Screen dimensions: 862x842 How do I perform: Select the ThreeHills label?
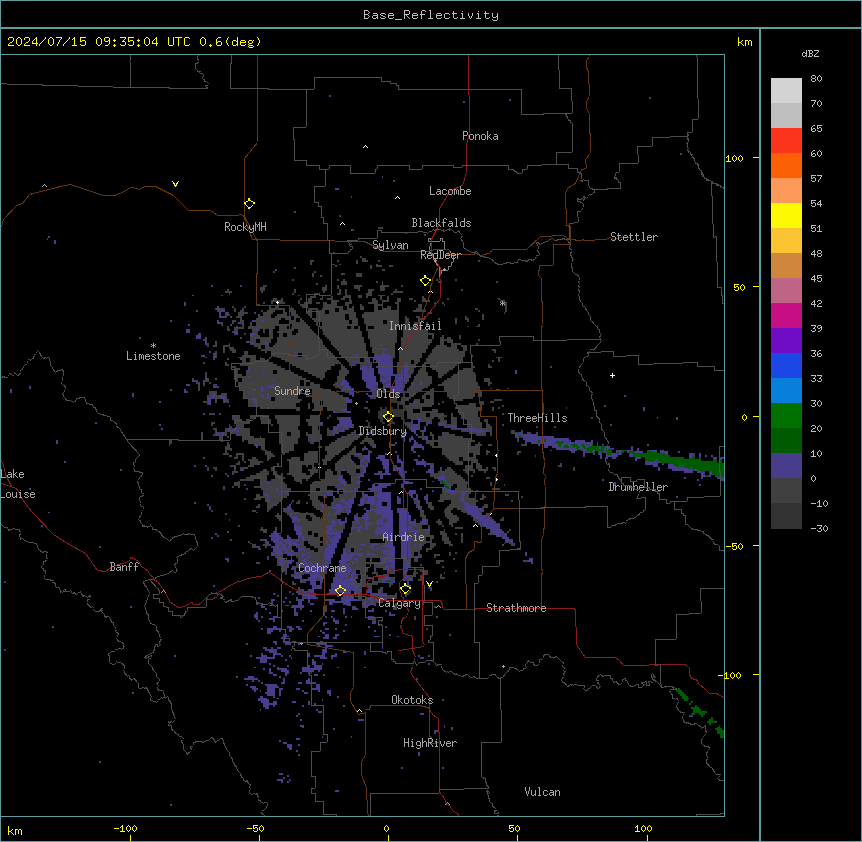click(537, 418)
